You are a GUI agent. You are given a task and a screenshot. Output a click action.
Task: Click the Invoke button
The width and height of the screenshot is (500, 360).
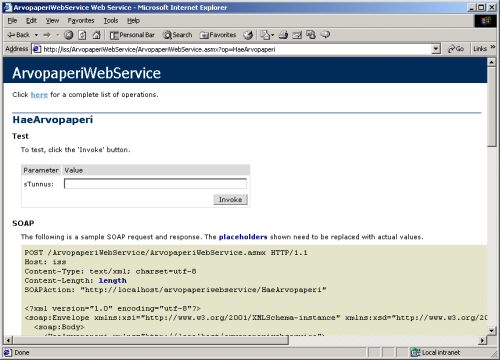[230, 199]
